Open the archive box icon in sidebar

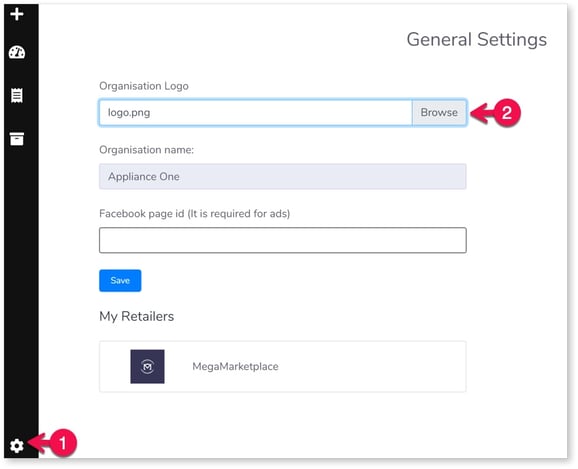tap(17, 139)
